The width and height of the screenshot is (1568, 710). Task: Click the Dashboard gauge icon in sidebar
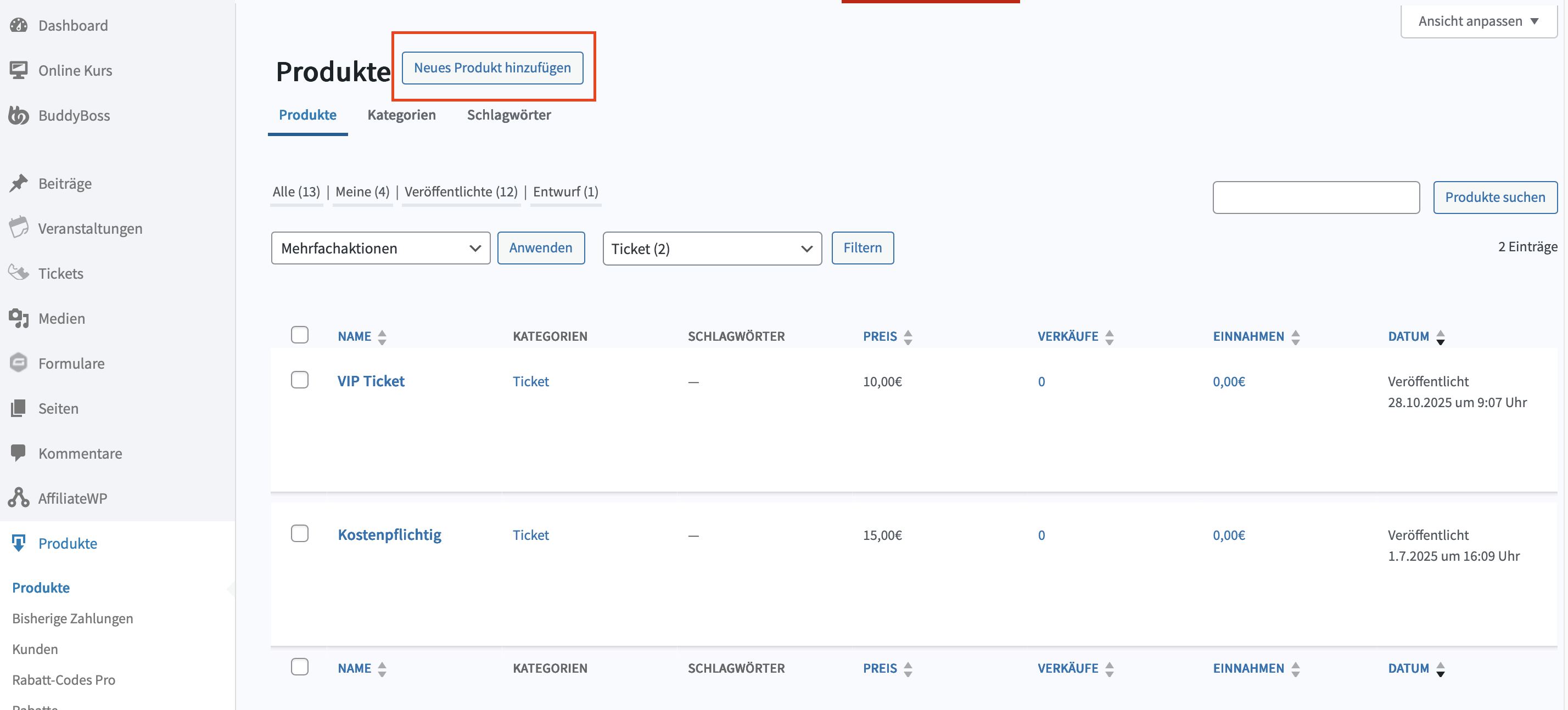click(x=19, y=25)
